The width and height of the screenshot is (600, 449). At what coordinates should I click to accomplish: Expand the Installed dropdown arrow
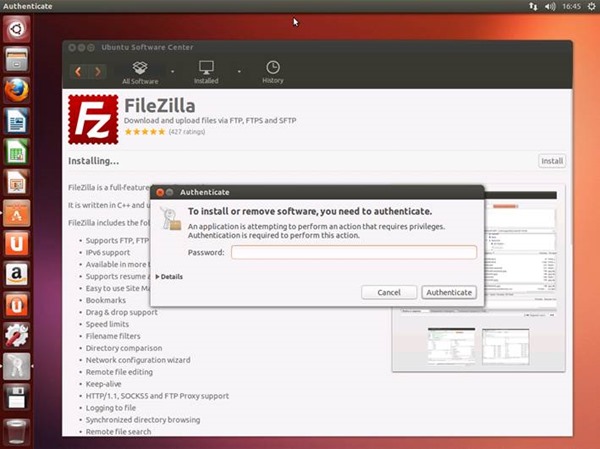click(x=239, y=72)
